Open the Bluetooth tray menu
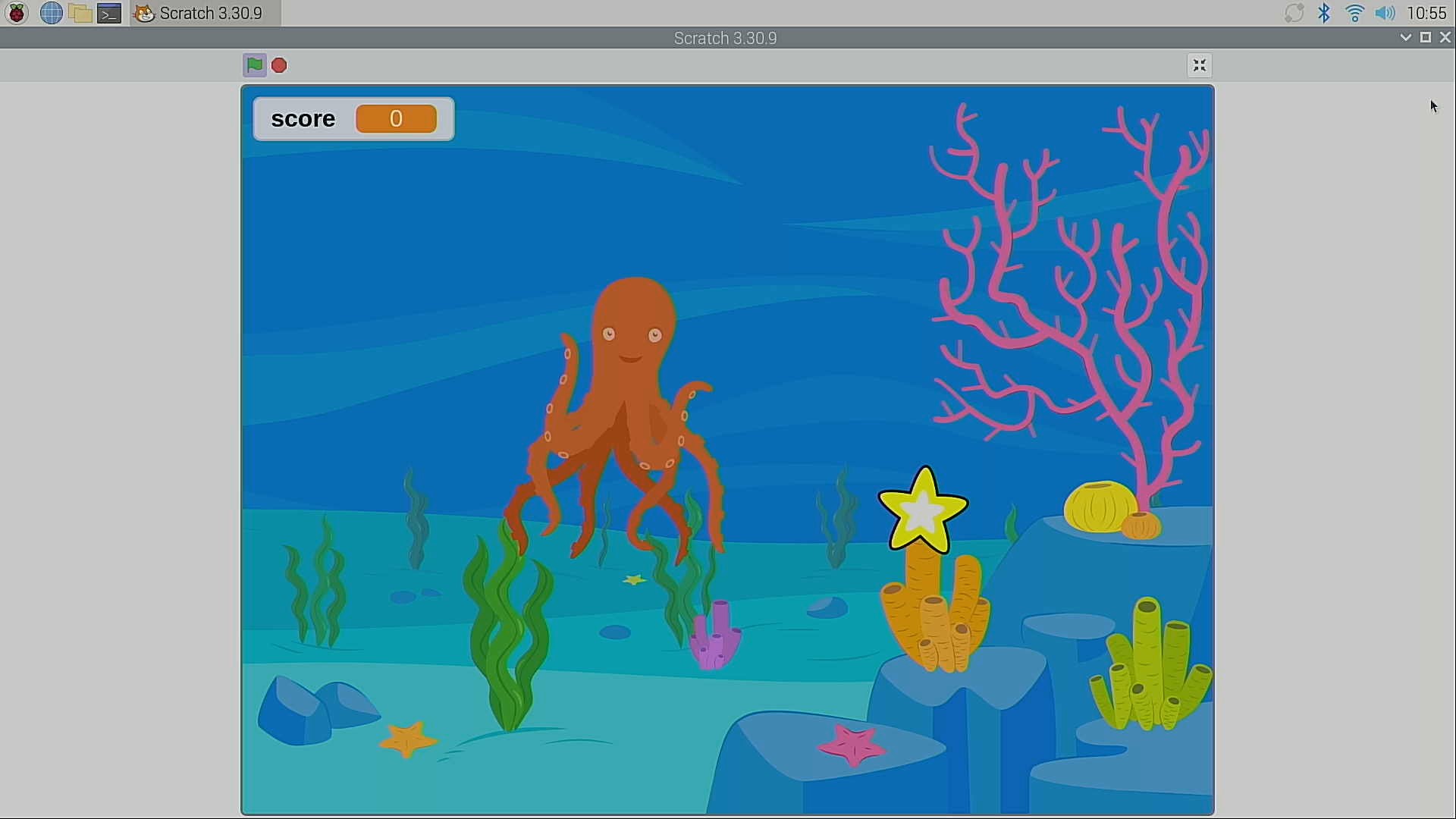Image resolution: width=1456 pixels, height=819 pixels. (x=1324, y=13)
